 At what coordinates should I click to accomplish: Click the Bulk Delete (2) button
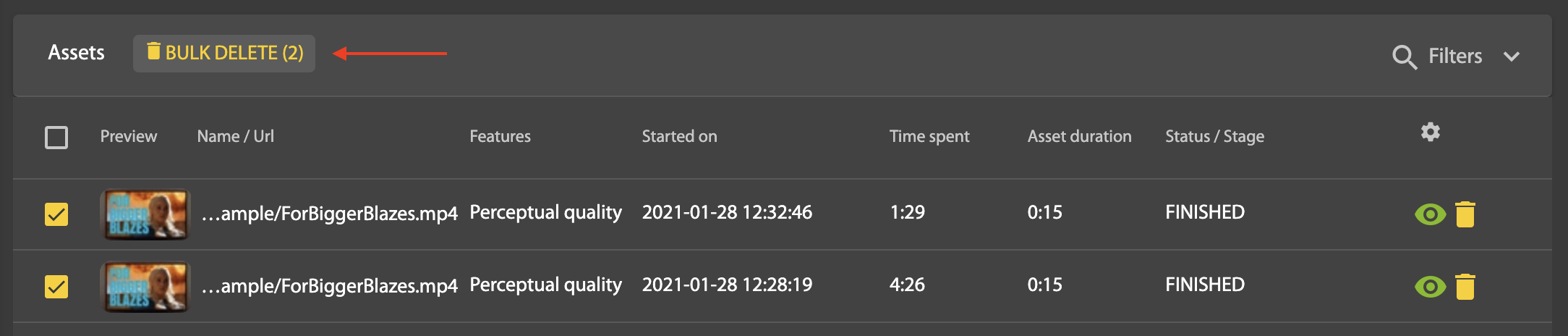pos(224,54)
